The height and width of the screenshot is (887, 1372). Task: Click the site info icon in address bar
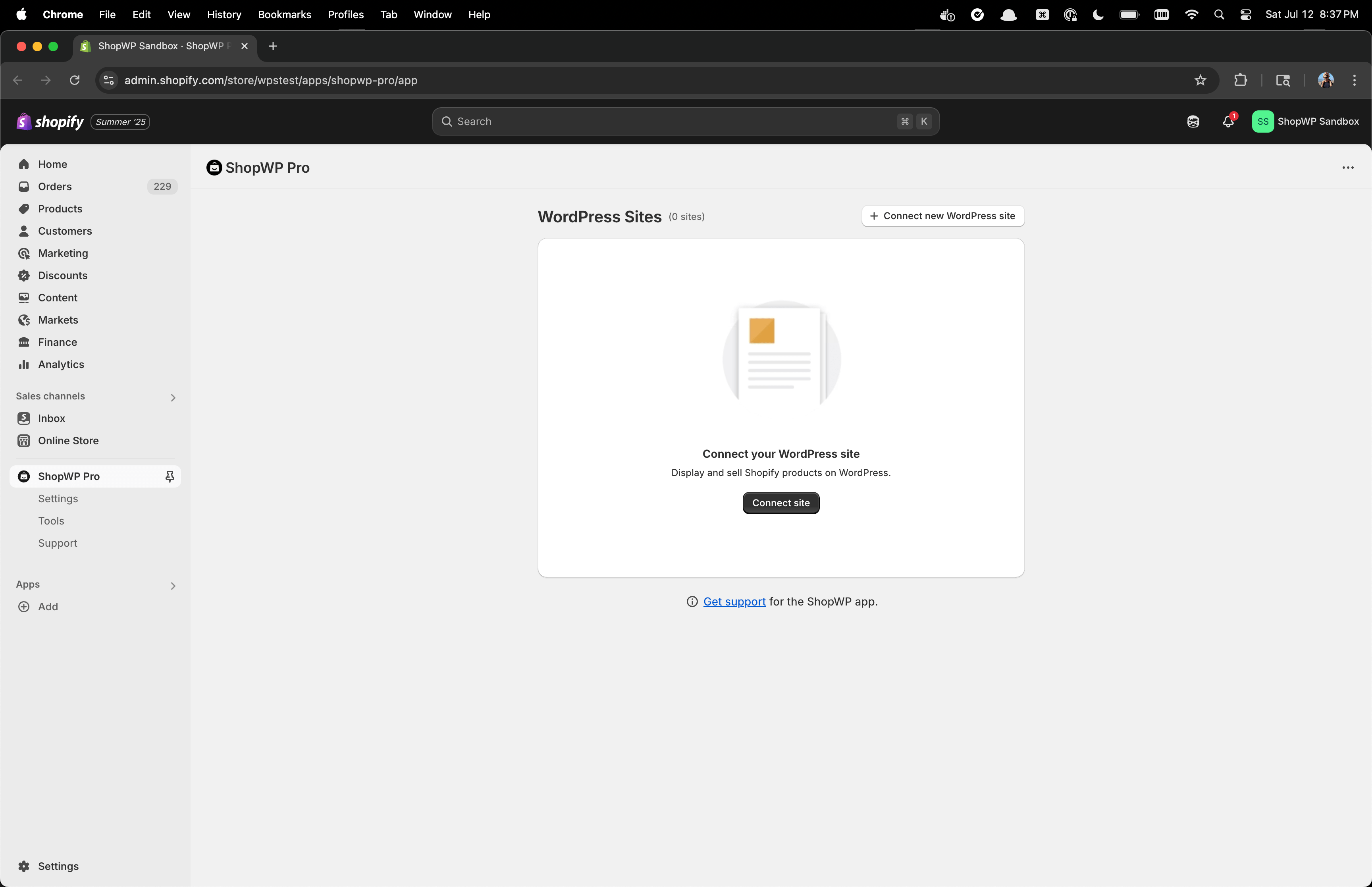point(109,80)
